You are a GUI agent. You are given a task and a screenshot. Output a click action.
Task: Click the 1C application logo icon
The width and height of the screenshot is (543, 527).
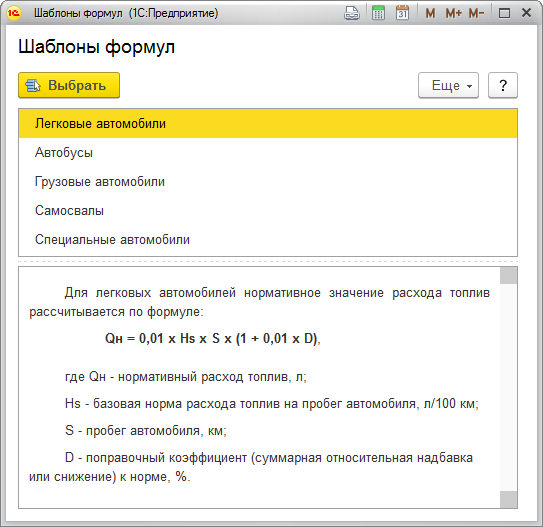(14, 13)
